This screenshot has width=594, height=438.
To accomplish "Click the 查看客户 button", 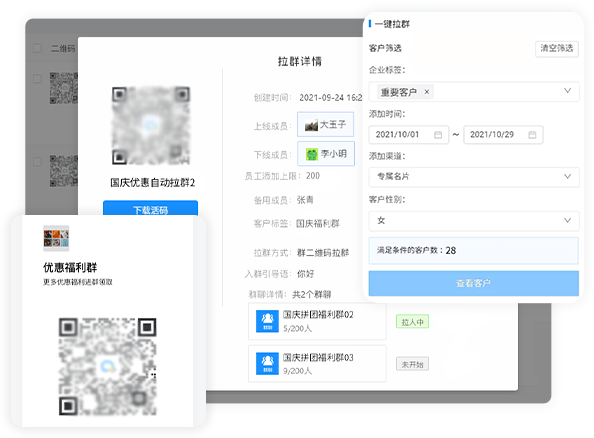I will pos(474,283).
